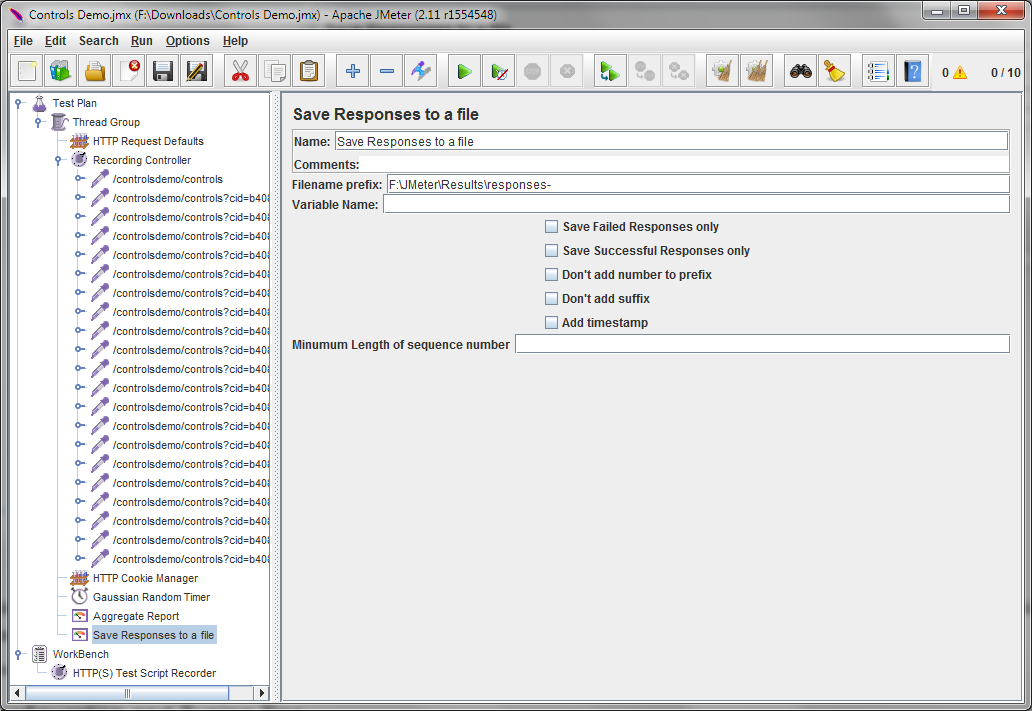The height and width of the screenshot is (711, 1032).
Task: Click the tree scrollbar left arrow
Action: click(18, 693)
